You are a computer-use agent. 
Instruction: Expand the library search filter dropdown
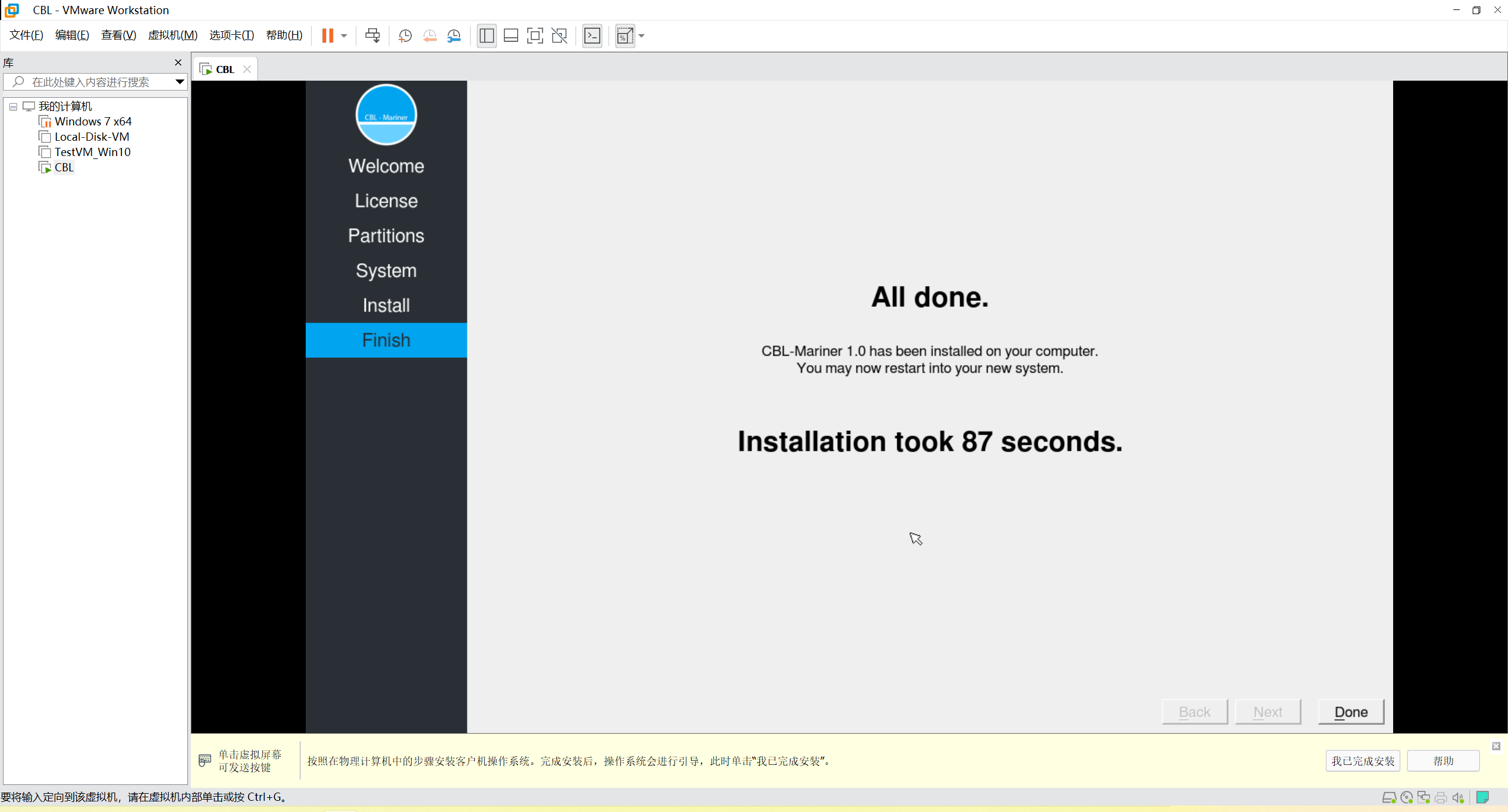pyautogui.click(x=180, y=82)
